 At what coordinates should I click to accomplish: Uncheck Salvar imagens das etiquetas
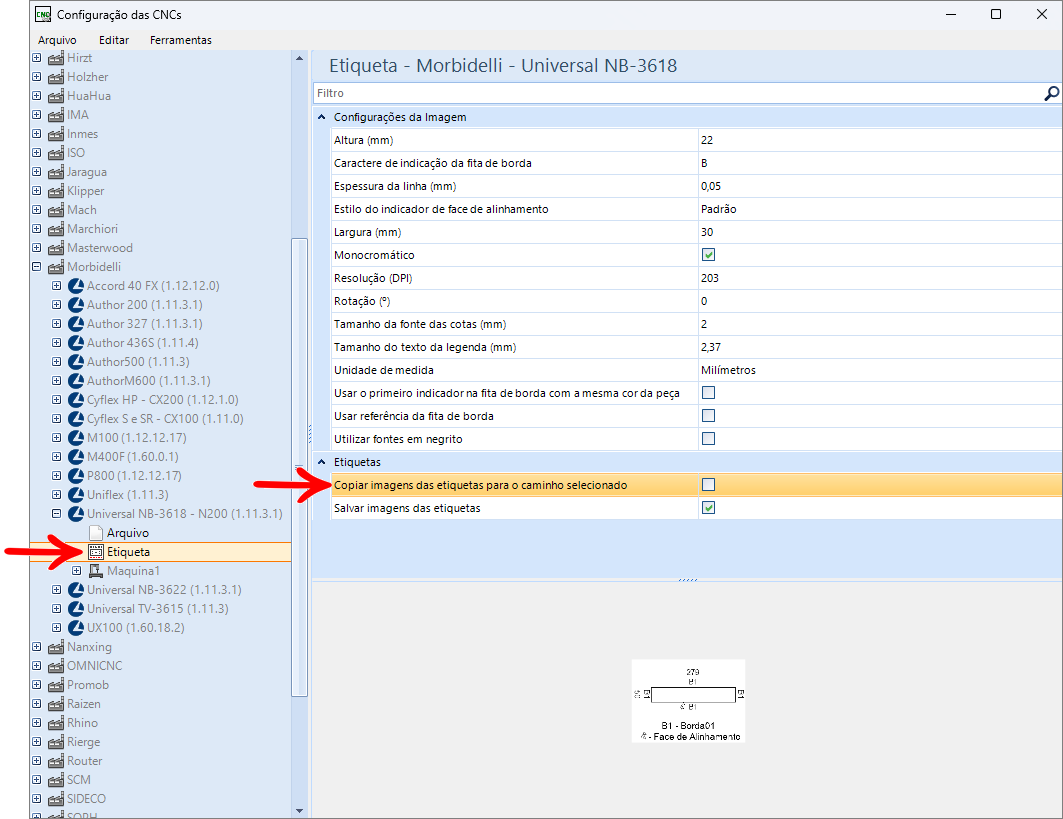708,508
